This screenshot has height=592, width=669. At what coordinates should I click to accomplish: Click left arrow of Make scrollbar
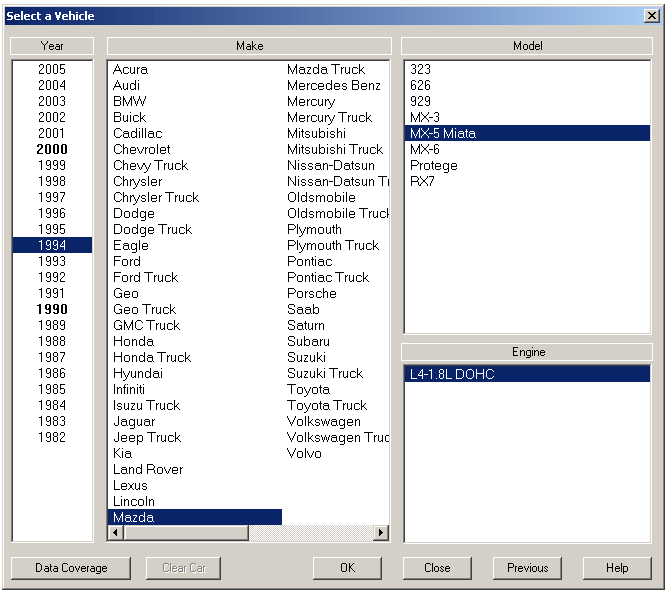pyautogui.click(x=115, y=532)
